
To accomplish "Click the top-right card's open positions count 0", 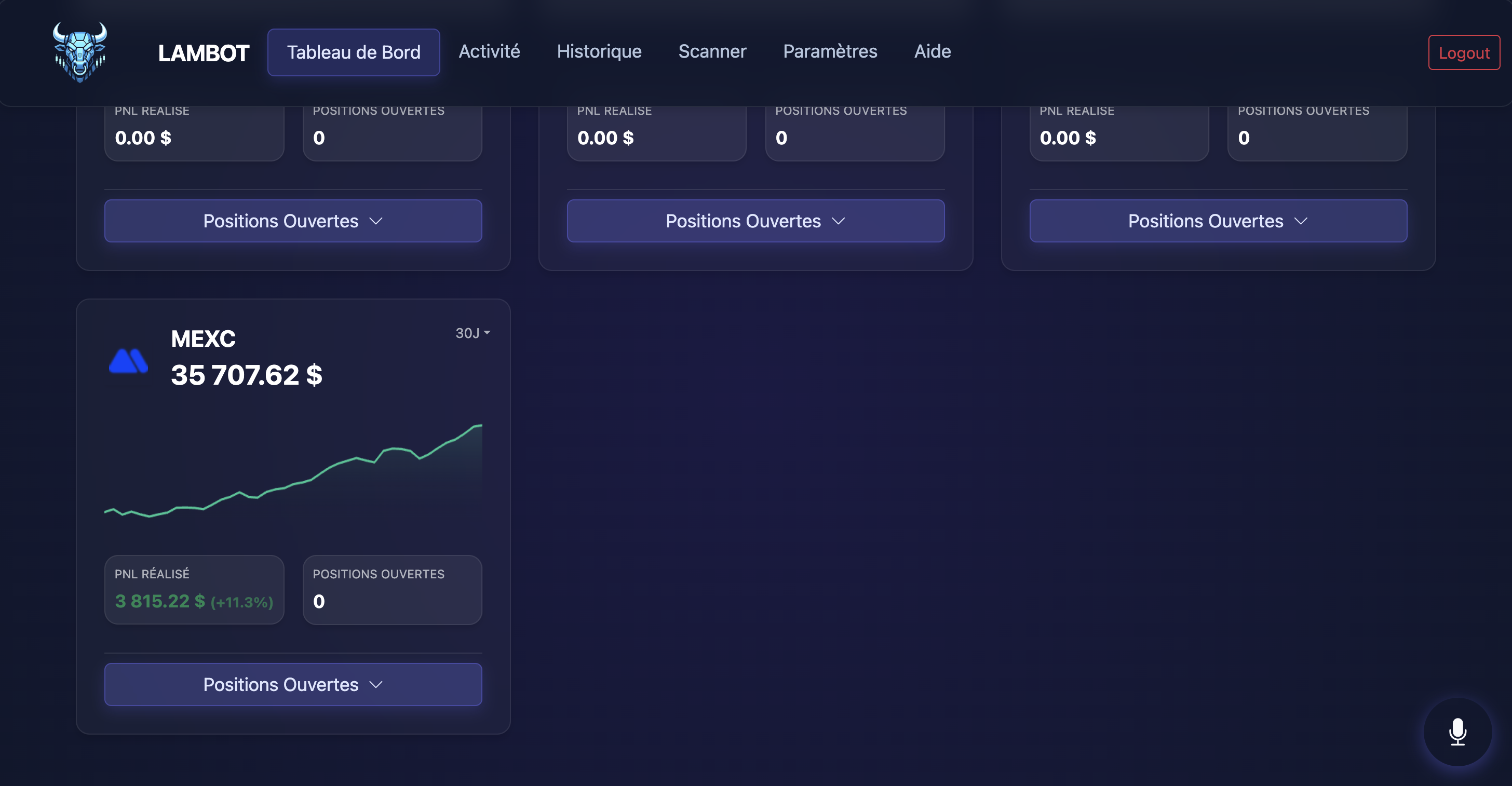I will coord(1244,138).
